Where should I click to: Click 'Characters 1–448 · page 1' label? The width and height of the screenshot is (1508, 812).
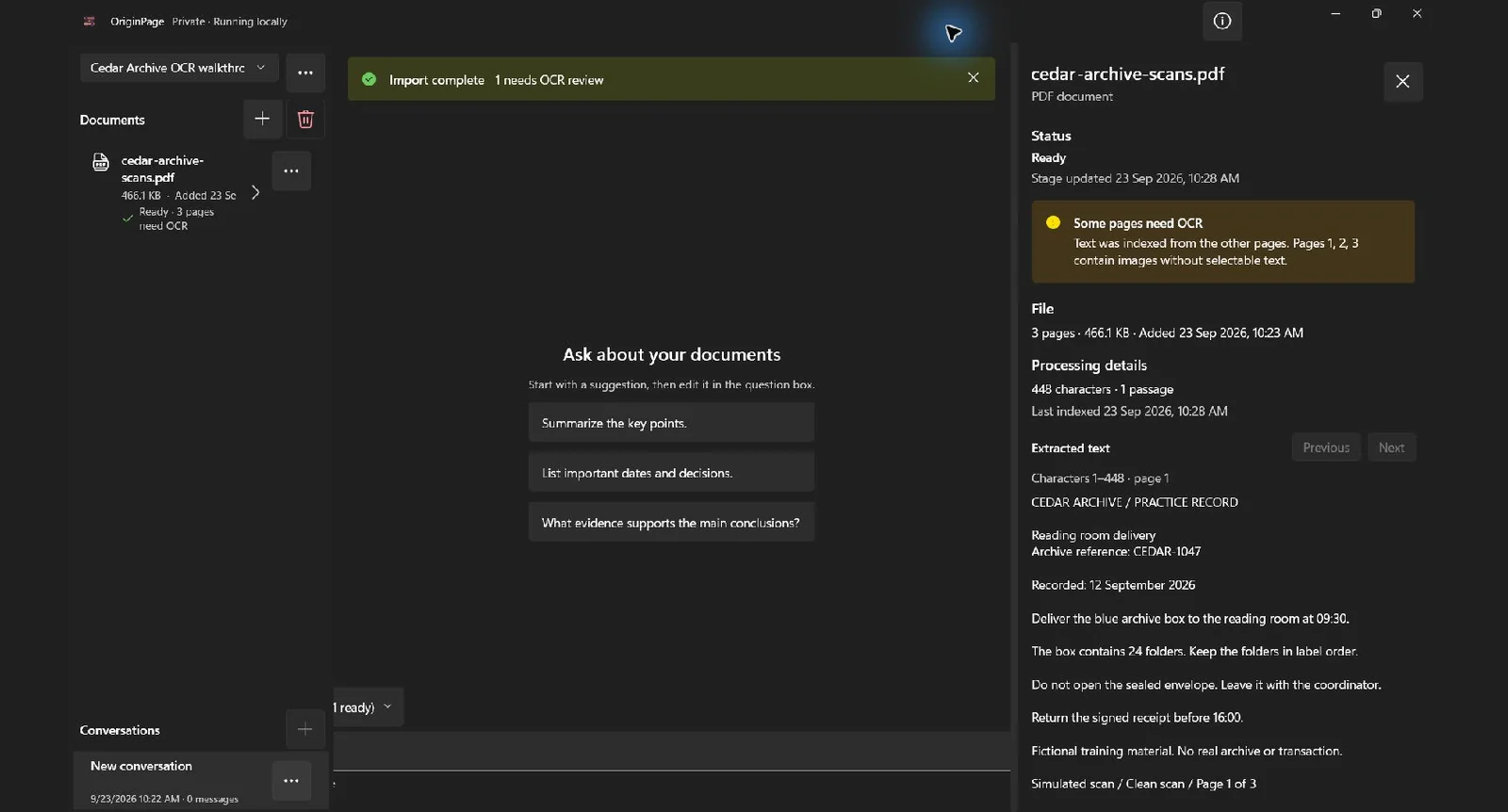1100,479
